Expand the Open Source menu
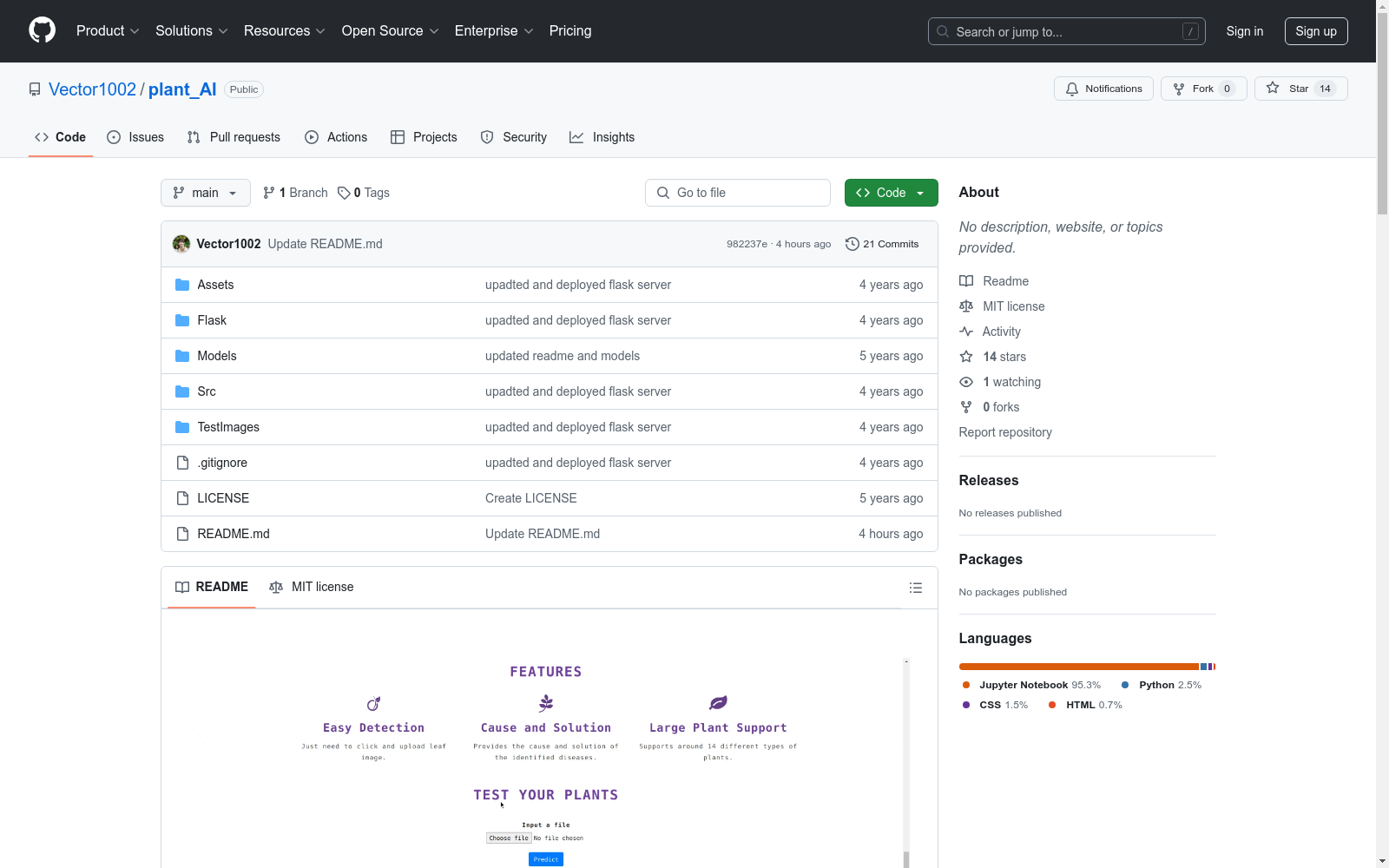This screenshot has height=868, width=1389. (391, 31)
